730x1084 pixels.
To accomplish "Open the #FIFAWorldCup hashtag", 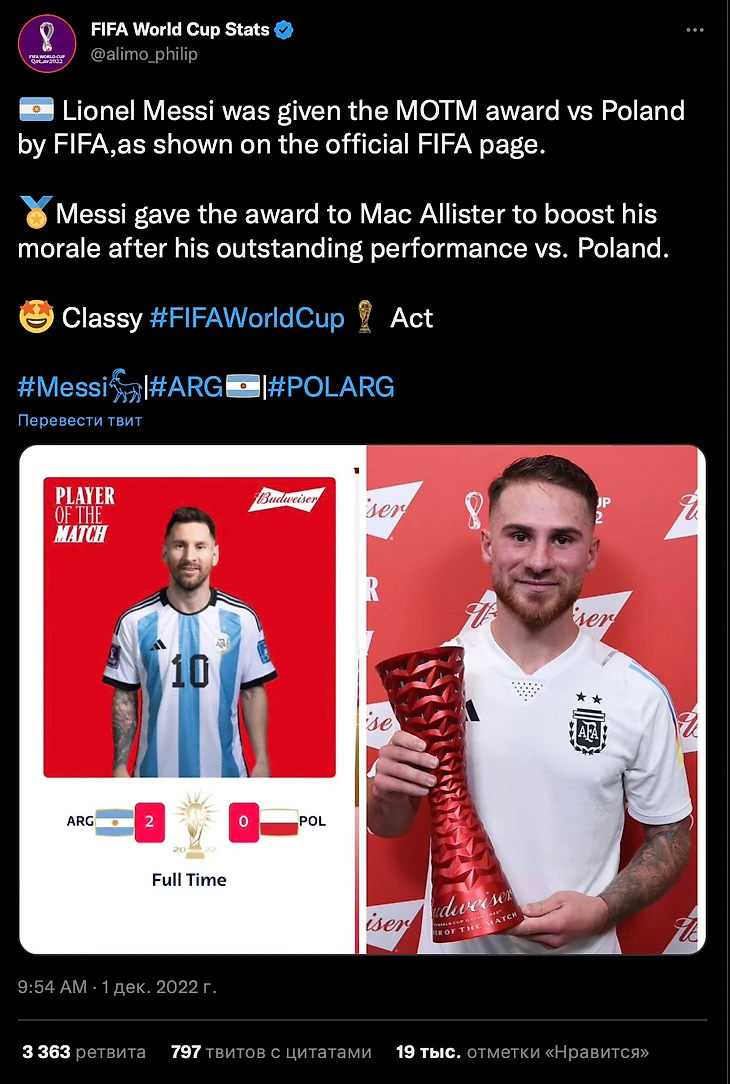I will click(247, 318).
